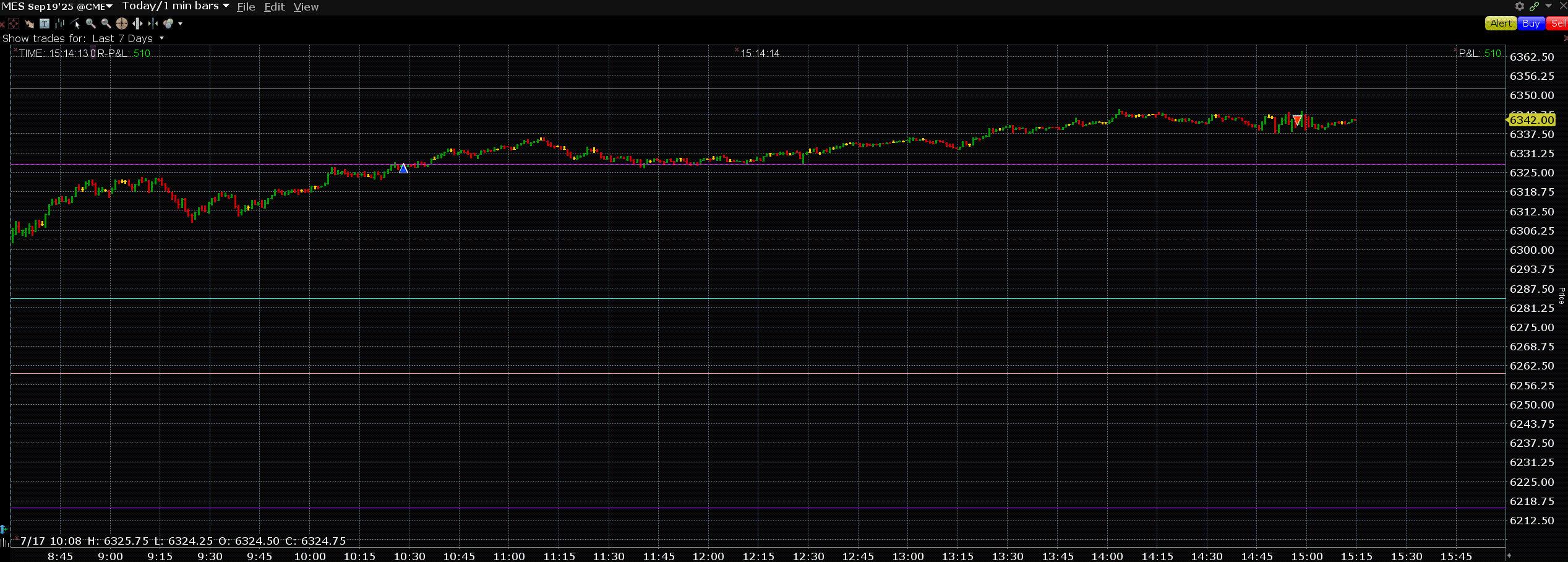This screenshot has height=562, width=1568.
Task: Open the title bar down-arrow menu
Action: (1548, 6)
